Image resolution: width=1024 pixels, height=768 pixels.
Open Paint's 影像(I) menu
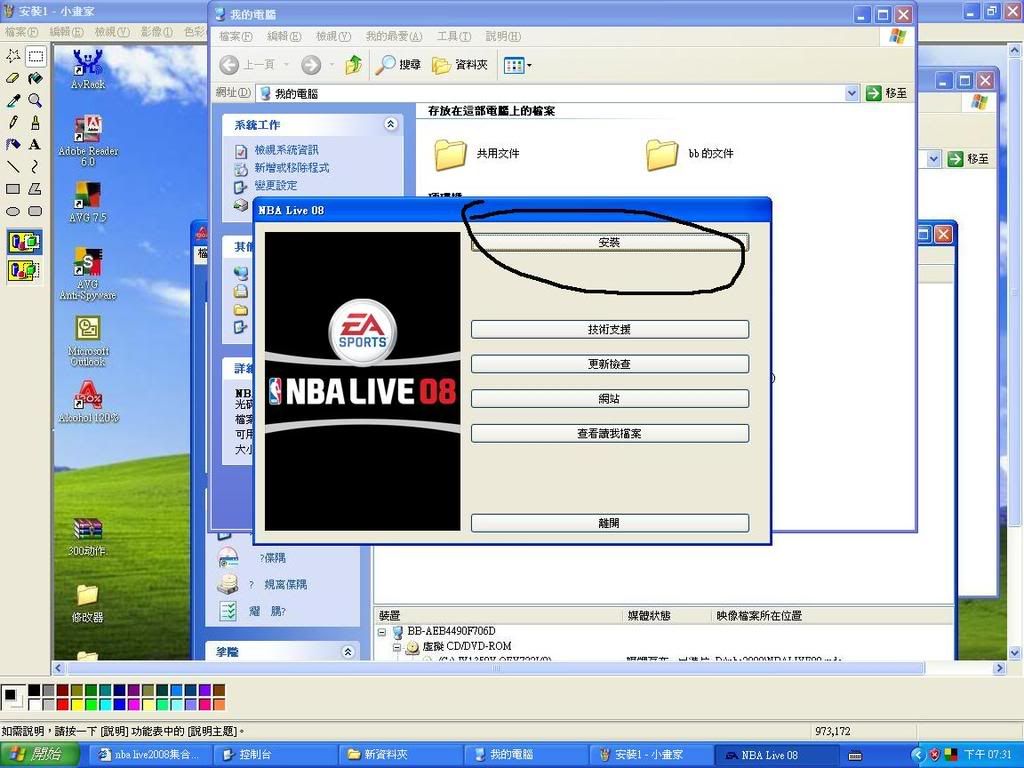(157, 31)
